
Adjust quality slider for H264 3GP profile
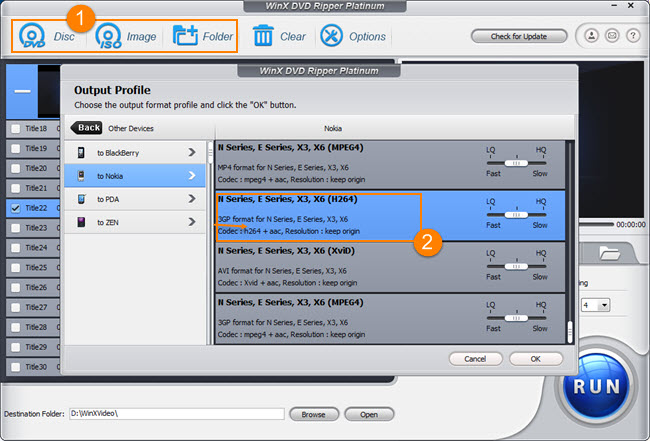[x=516, y=215]
